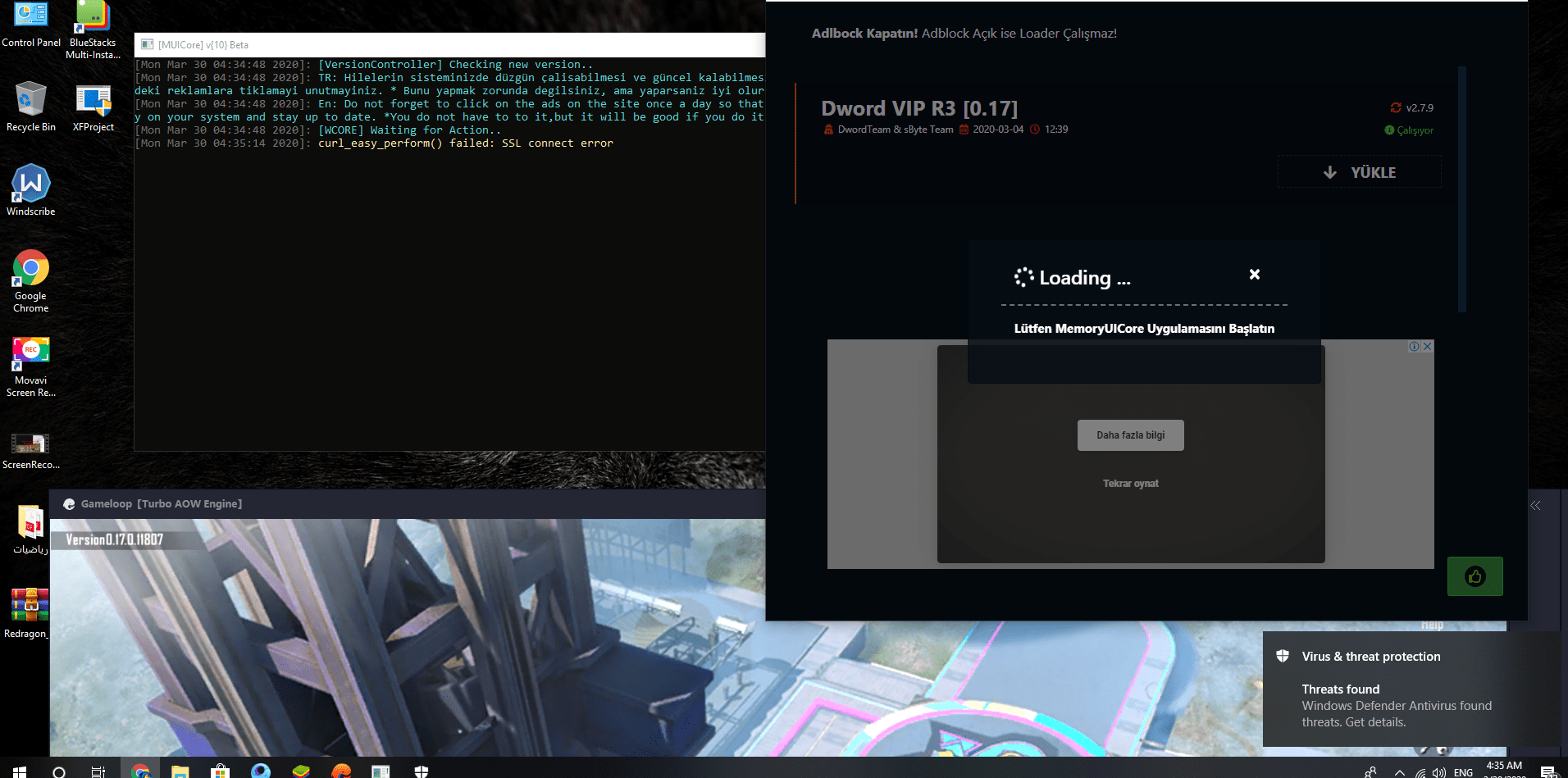
Task: Open Microsoft Store from the taskbar
Action: pyautogui.click(x=220, y=771)
